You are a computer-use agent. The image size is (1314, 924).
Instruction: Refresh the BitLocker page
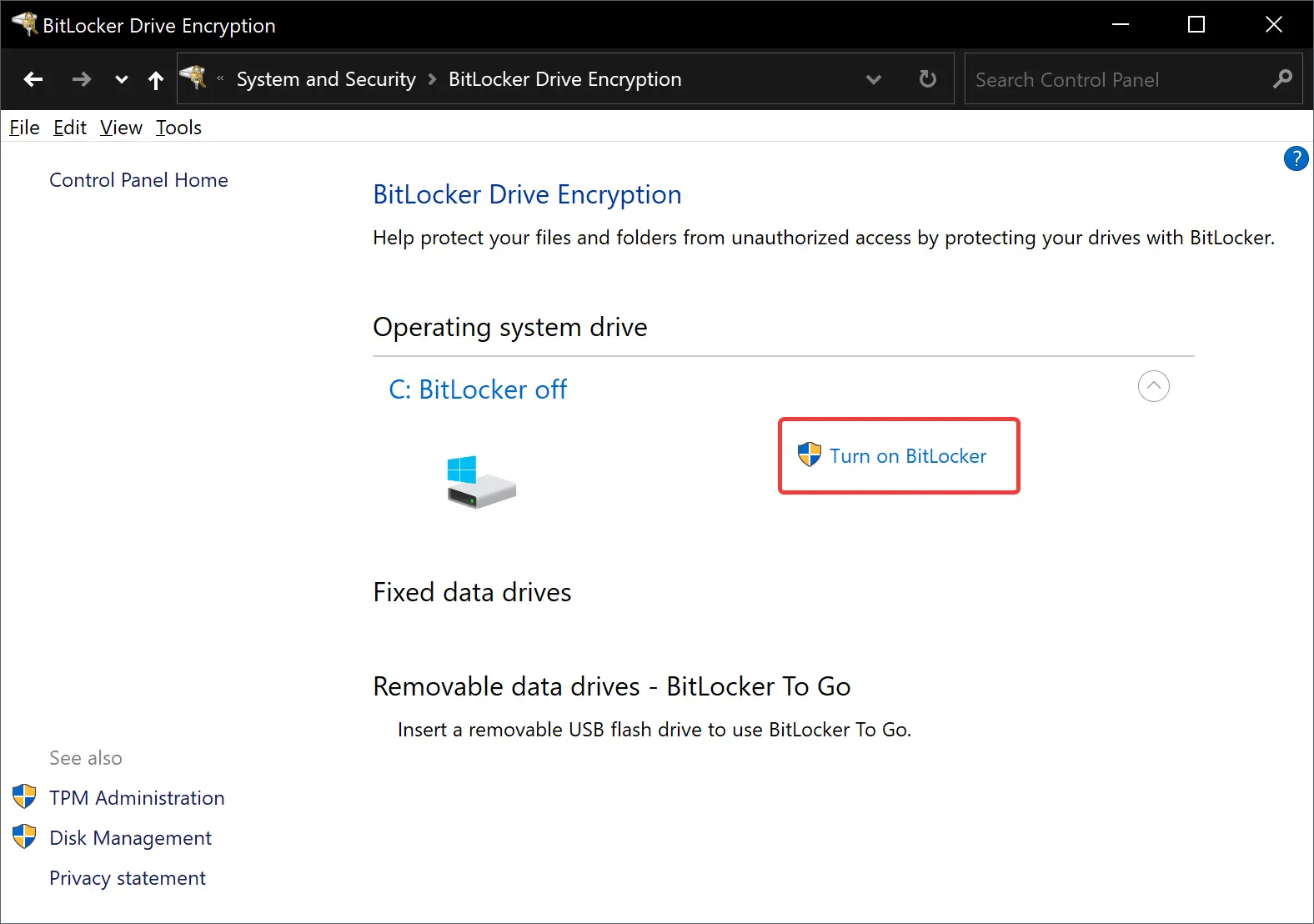tap(927, 79)
